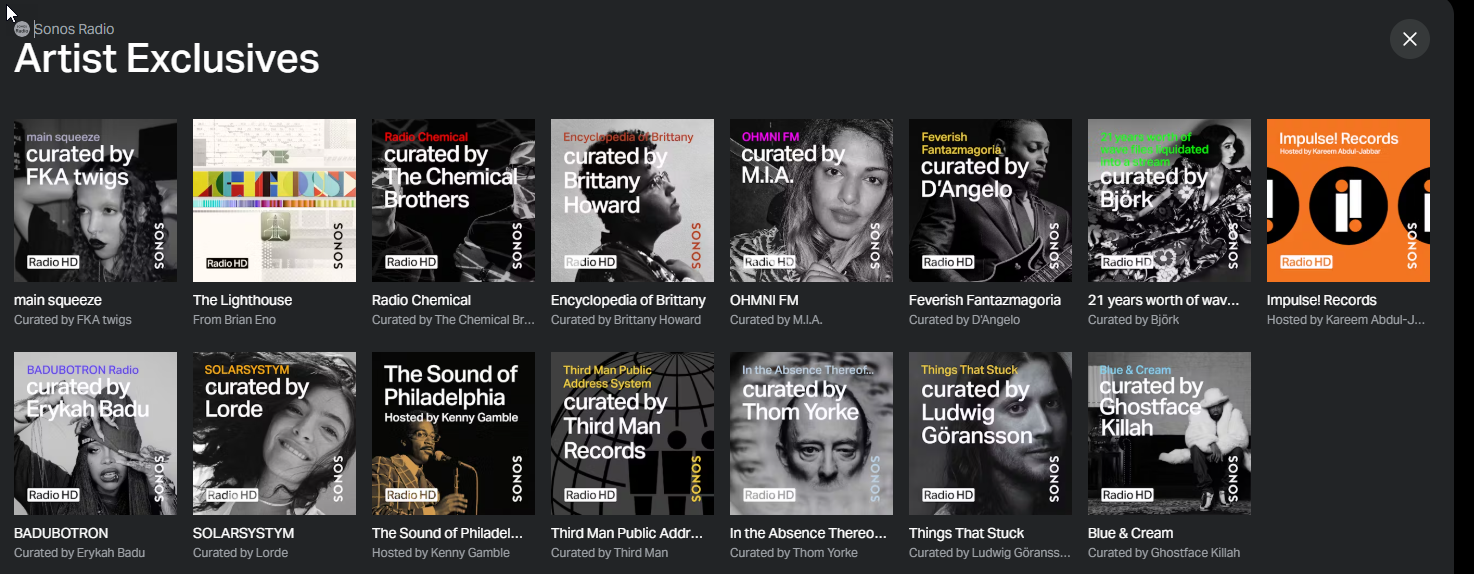Screen dimensions: 1474x574
Task: Click '21 years worth of wav...' title
Action: coord(1164,300)
